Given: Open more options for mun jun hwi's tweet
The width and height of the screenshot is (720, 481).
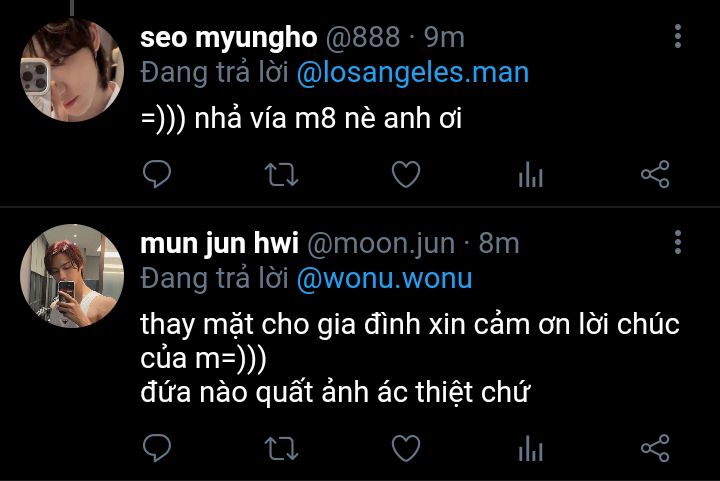Looking at the screenshot, I should click(x=678, y=242).
